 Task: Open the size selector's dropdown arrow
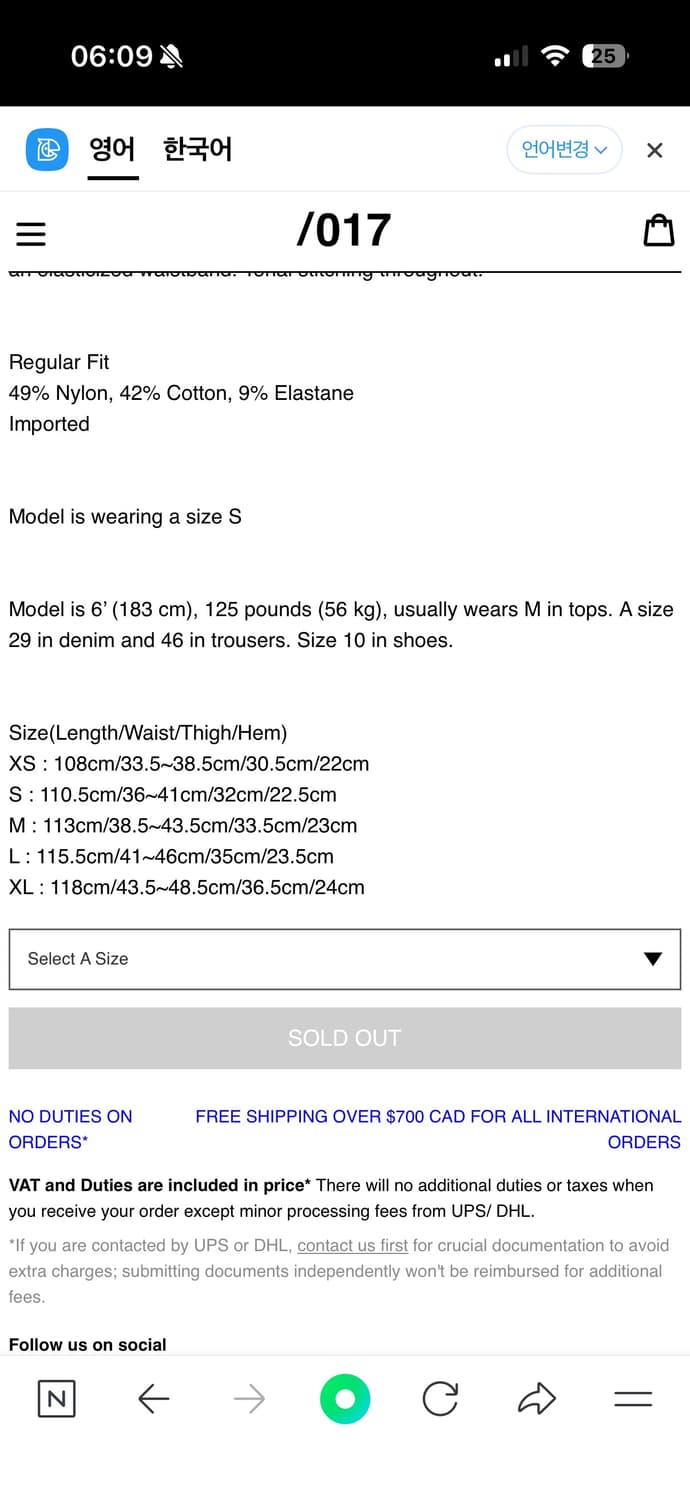pyautogui.click(x=652, y=959)
